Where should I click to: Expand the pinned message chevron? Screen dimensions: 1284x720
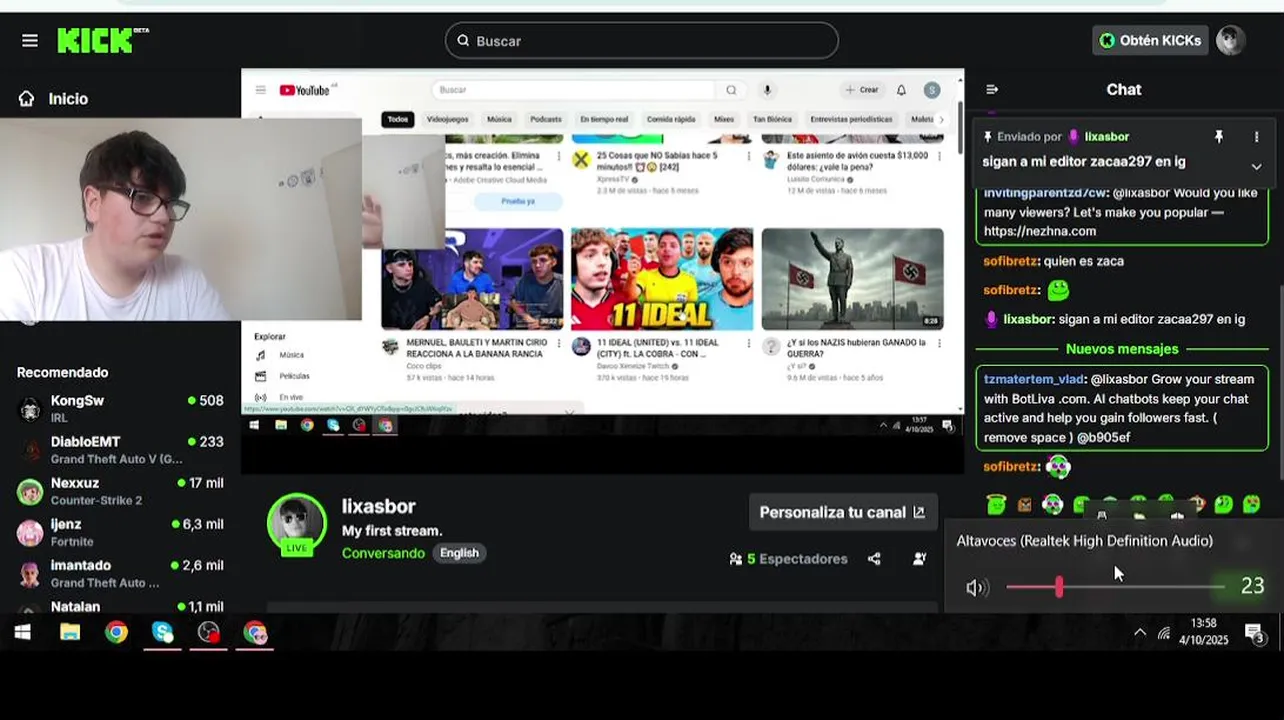click(1257, 166)
